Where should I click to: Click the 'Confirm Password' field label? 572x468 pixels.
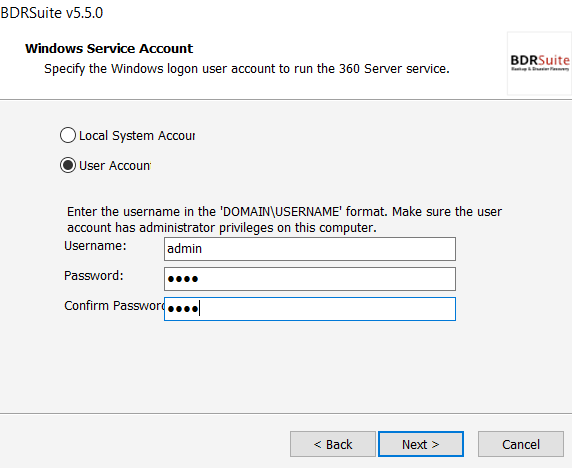[114, 306]
